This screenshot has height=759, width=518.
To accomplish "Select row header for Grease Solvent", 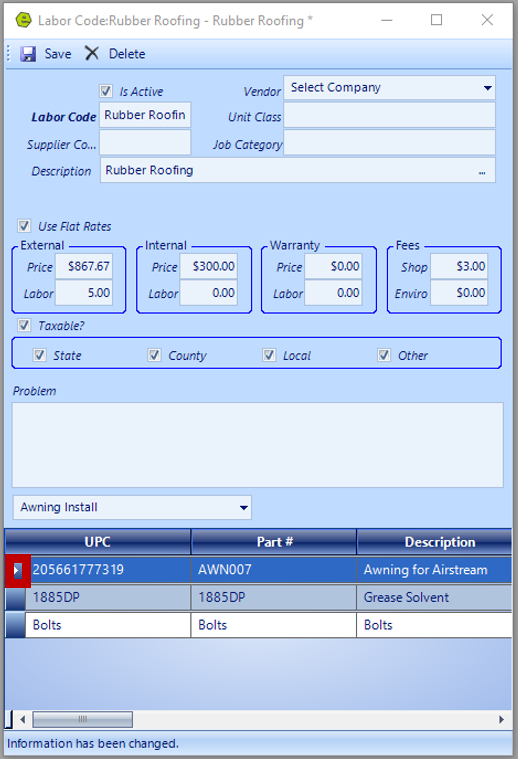I will 15,598.
